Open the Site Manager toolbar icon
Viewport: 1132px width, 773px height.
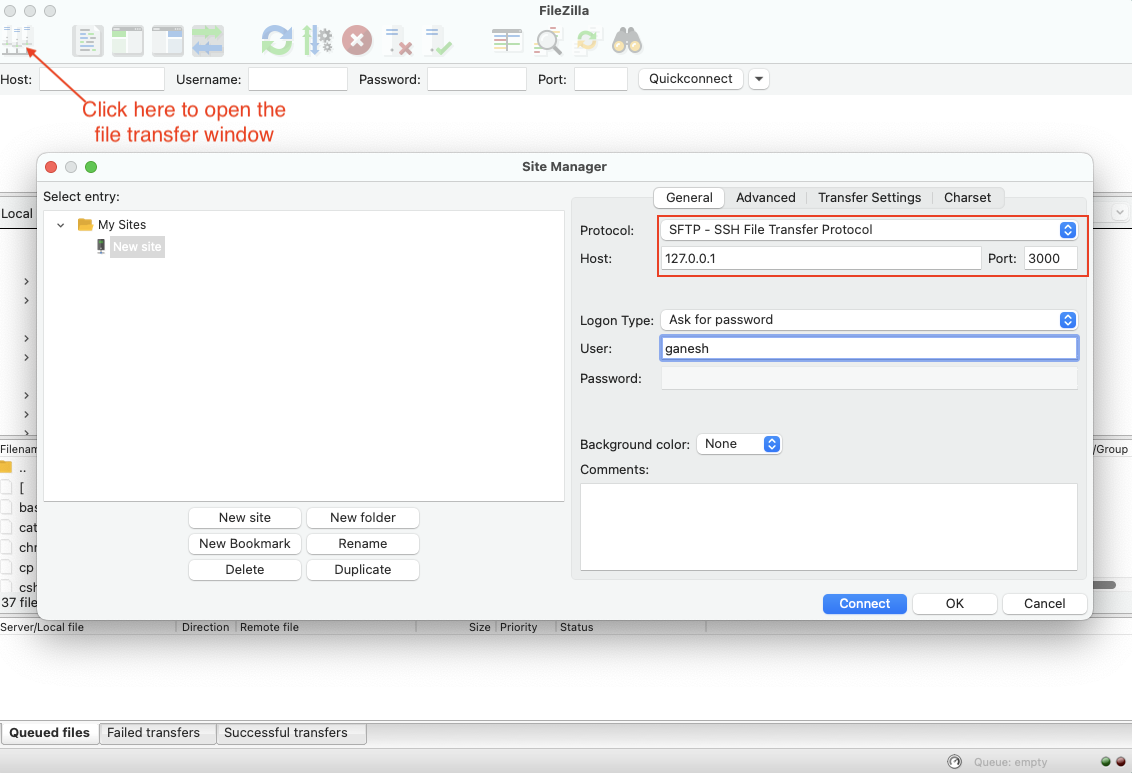[x=17, y=40]
